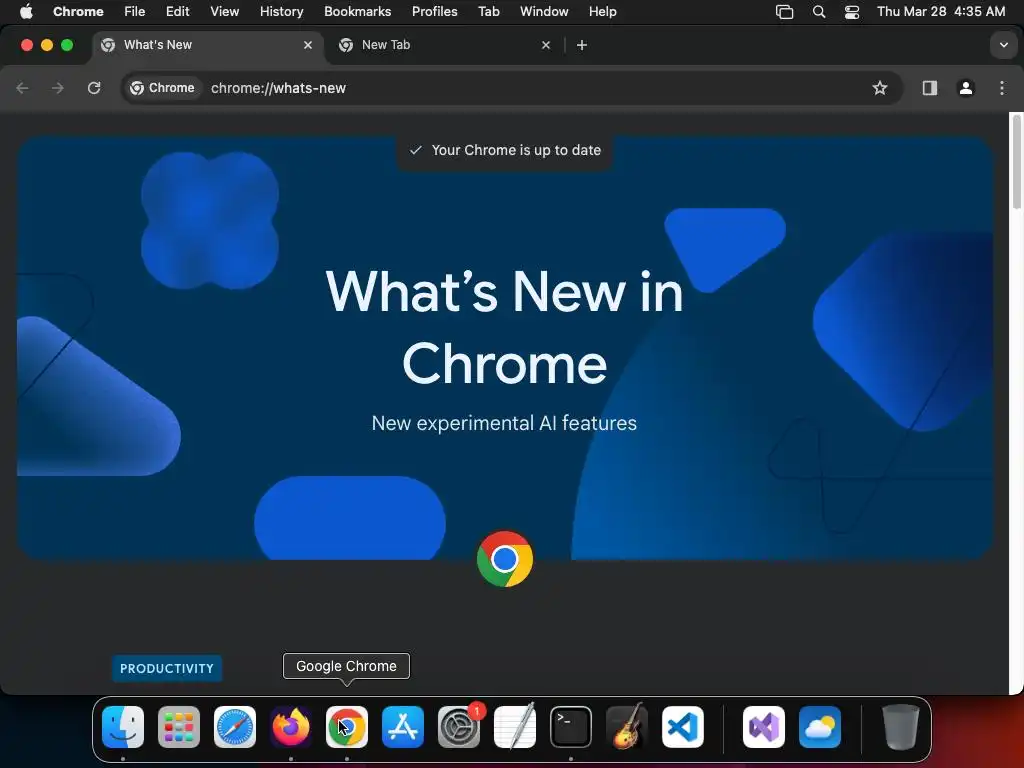This screenshot has height=768, width=1024.
Task: Go forward with the forward arrow
Action: (x=58, y=88)
